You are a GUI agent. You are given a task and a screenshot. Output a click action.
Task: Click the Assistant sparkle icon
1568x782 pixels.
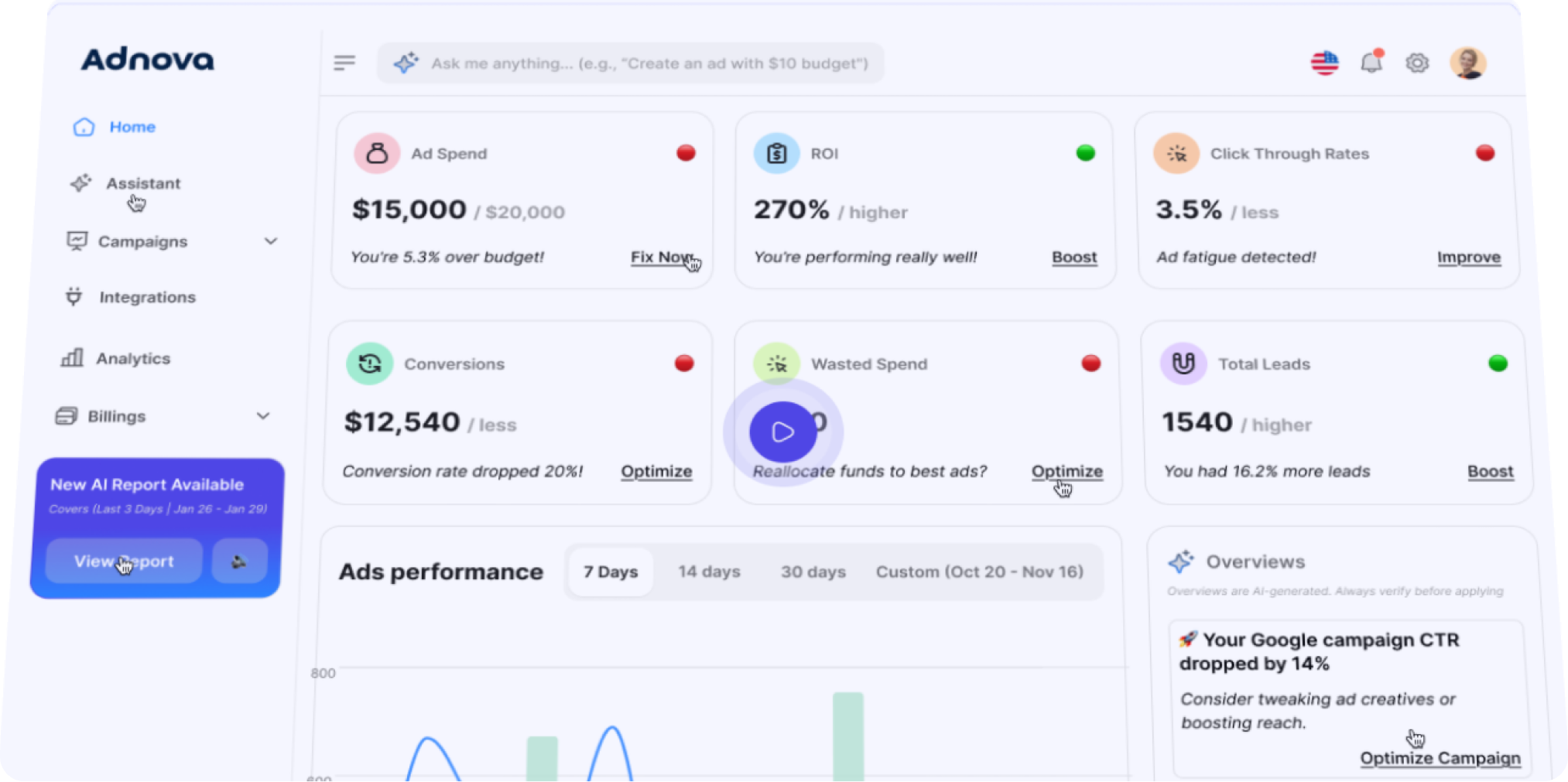pos(80,183)
